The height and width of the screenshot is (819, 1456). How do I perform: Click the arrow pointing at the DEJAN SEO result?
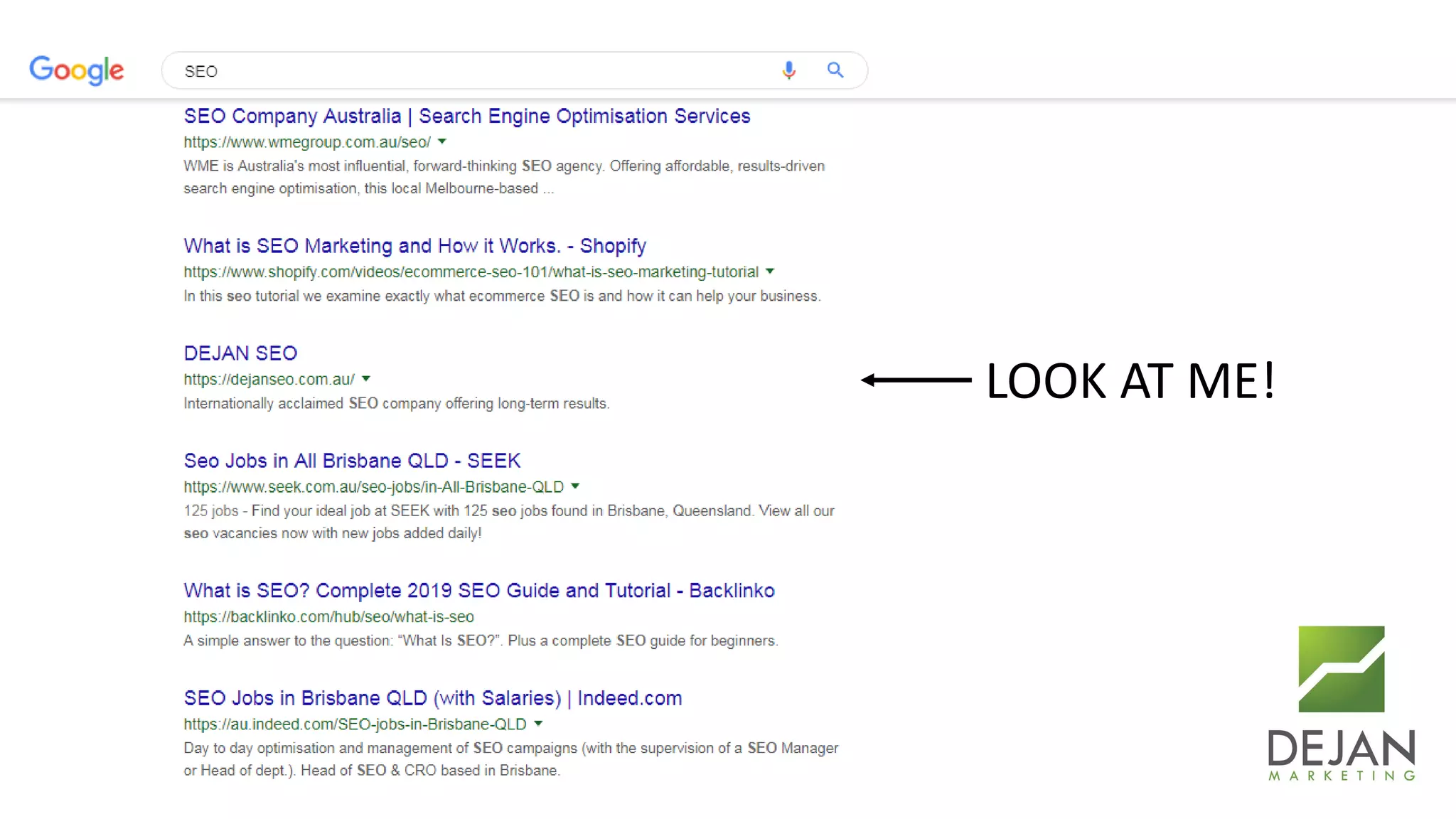point(916,380)
